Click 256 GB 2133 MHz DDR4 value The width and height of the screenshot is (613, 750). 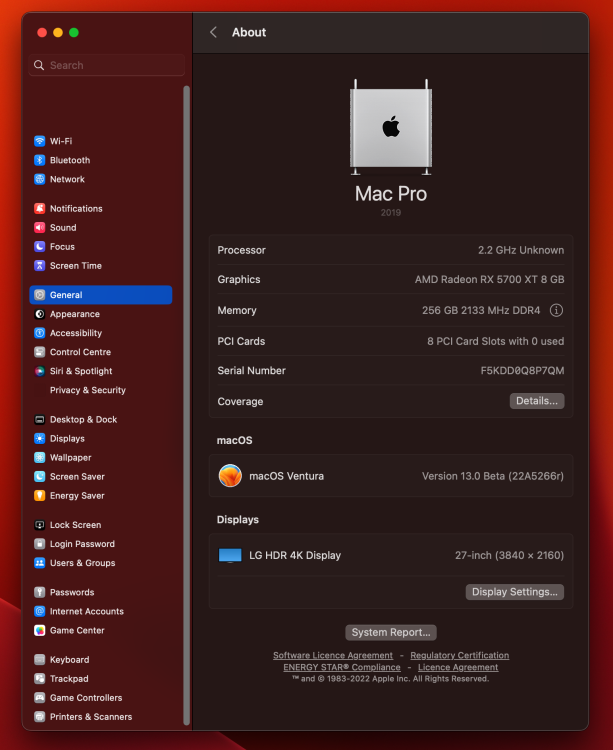481,310
